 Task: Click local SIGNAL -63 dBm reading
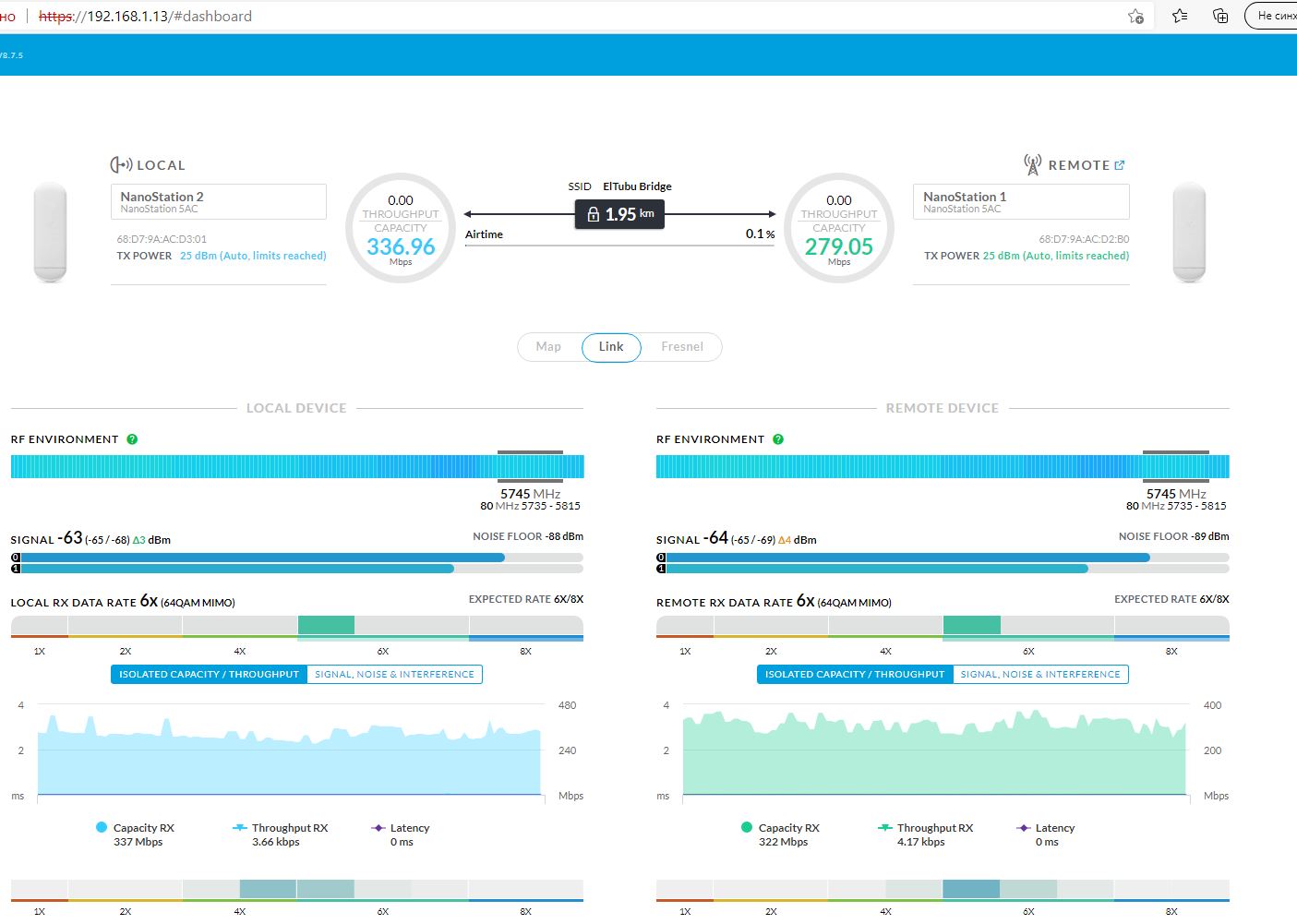point(90,538)
